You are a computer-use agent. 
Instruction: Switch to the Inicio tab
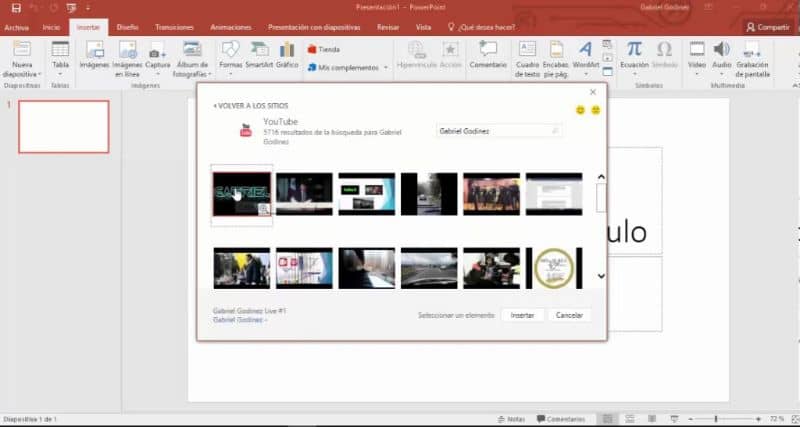(x=51, y=28)
